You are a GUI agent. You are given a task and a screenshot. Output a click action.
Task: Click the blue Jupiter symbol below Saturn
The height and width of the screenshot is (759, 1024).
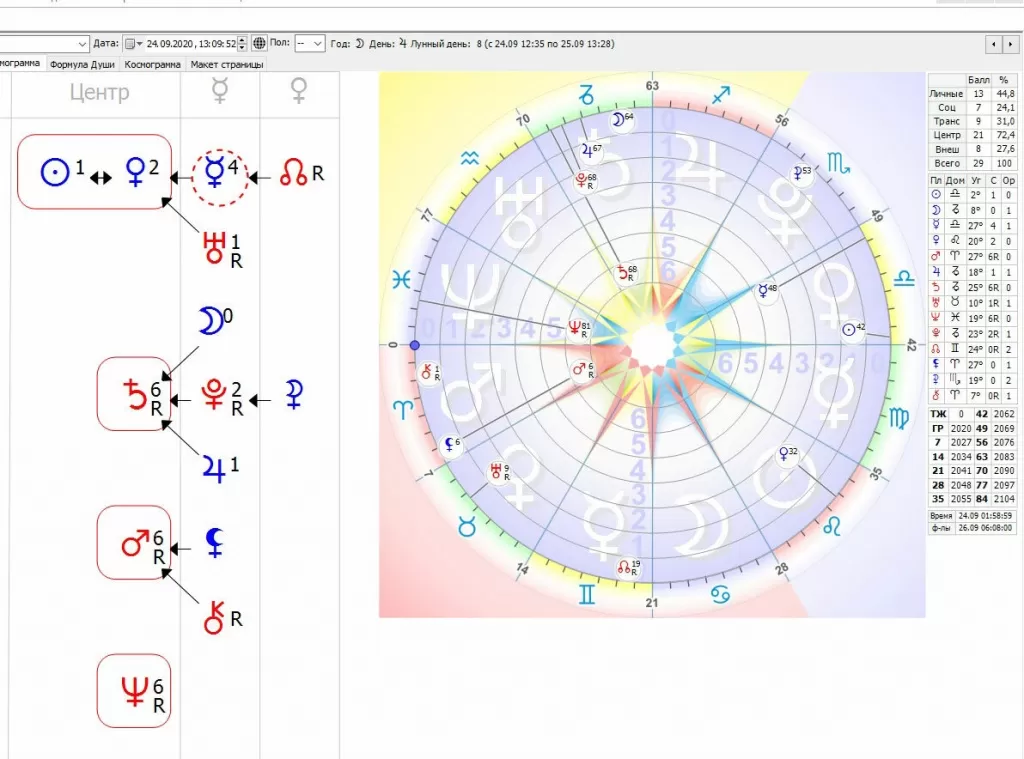tap(213, 465)
